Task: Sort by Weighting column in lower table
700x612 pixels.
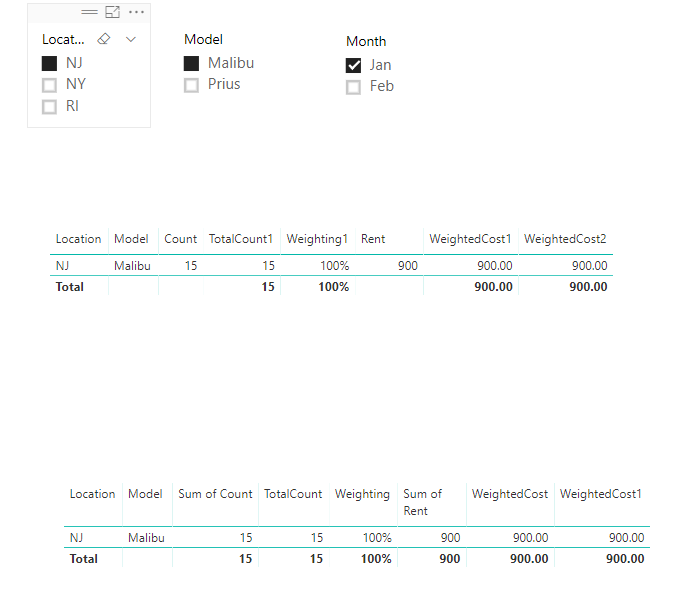Action: click(x=362, y=494)
